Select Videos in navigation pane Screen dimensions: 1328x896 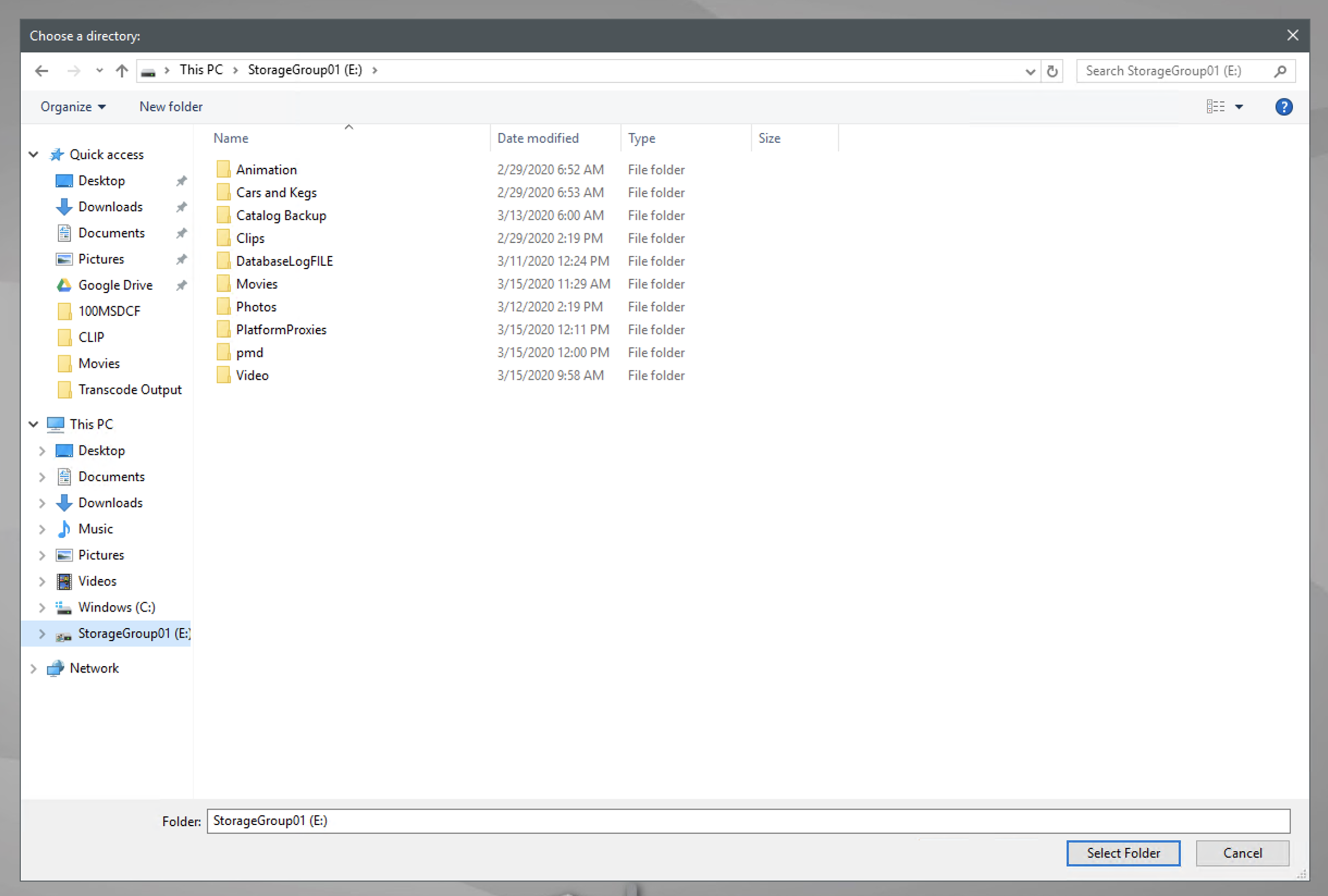(97, 582)
